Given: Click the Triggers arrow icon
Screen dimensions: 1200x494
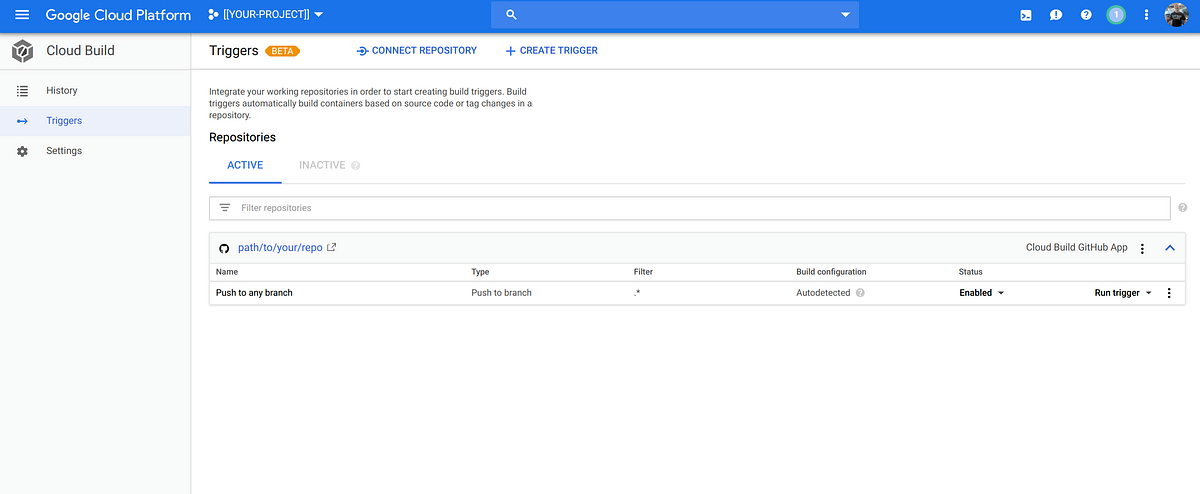Looking at the screenshot, I should (x=22, y=121).
